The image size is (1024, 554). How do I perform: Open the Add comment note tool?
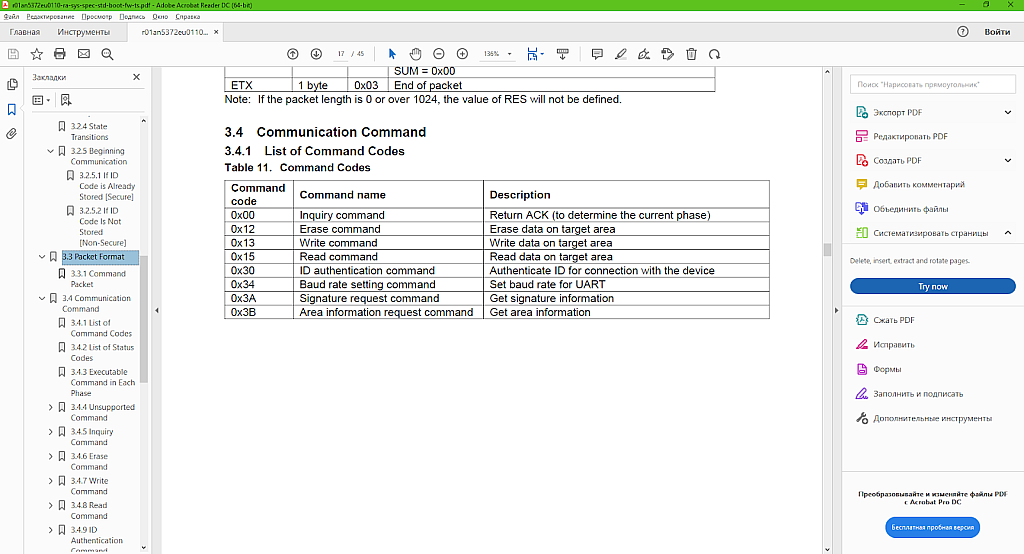pos(597,53)
